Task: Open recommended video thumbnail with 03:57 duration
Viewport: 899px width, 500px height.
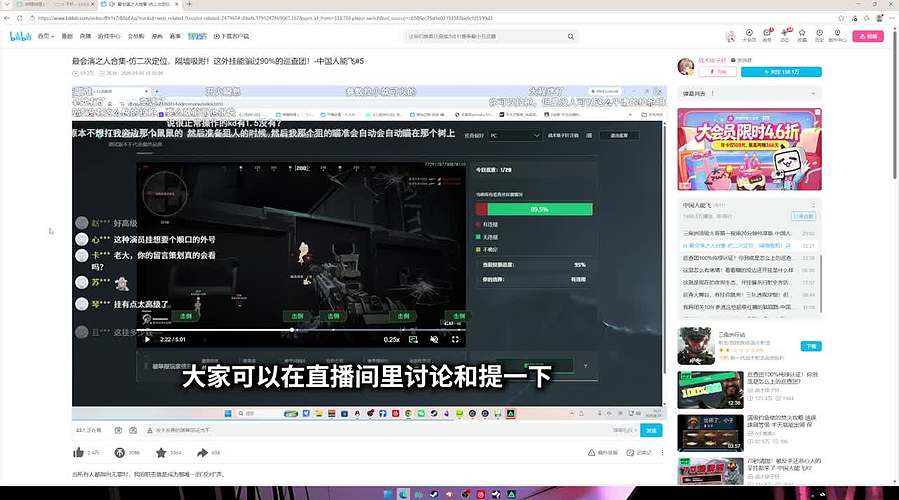Action: click(x=710, y=433)
